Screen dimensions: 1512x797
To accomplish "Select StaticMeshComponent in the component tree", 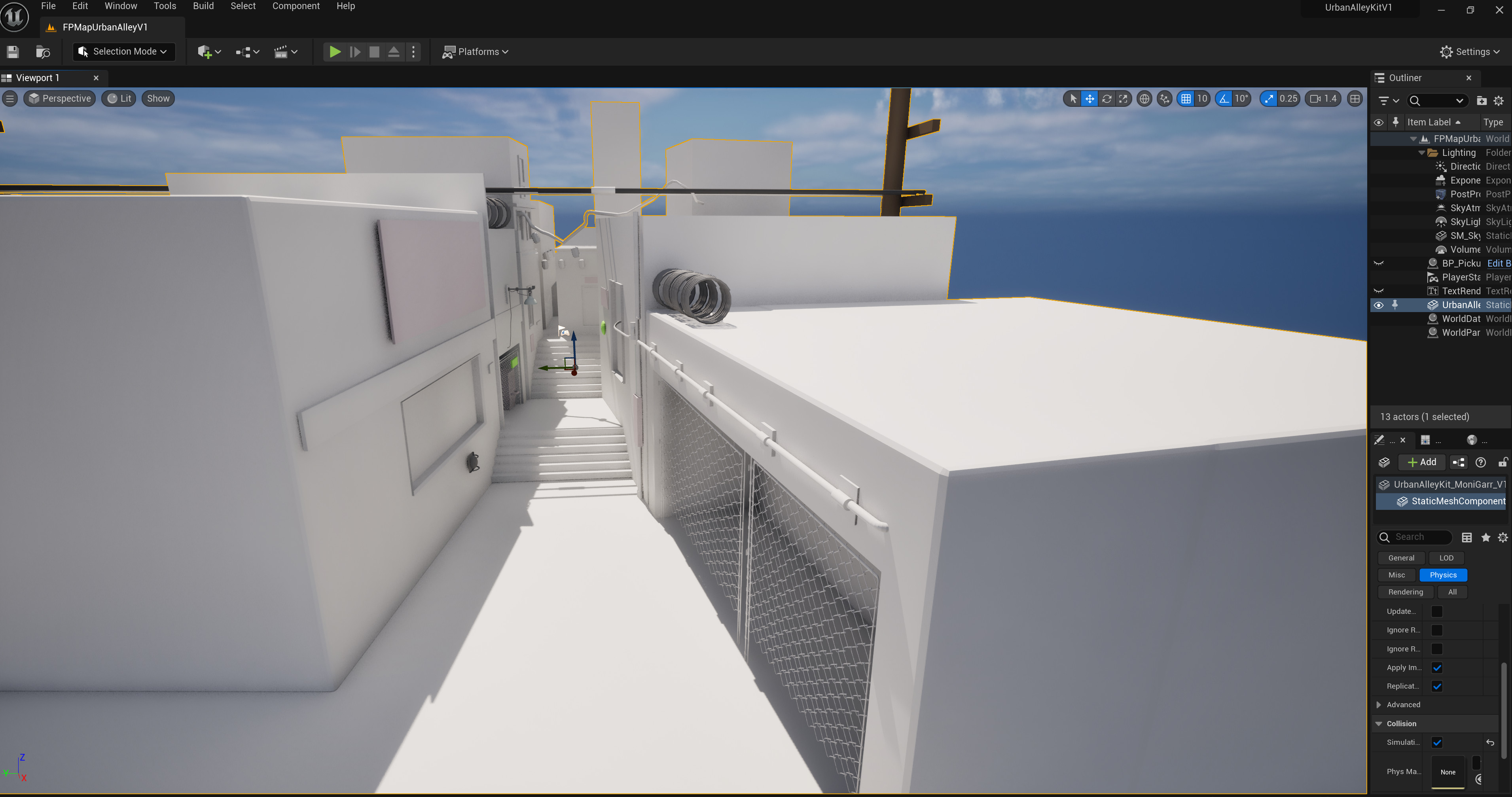I will coord(1441,501).
